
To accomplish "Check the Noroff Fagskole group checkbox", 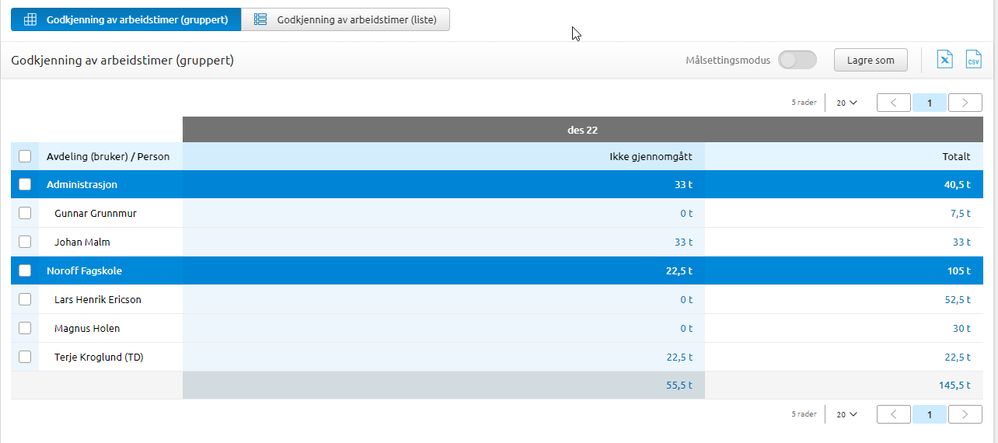I will tap(25, 271).
